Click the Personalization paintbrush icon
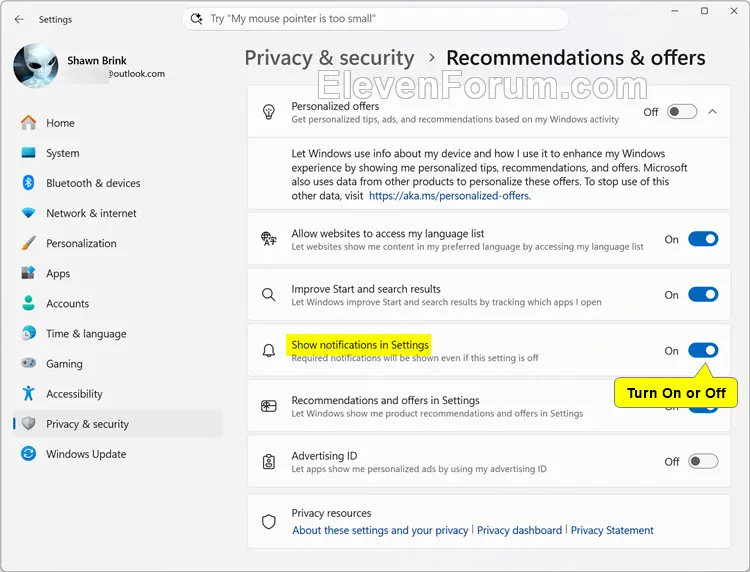 pos(29,243)
